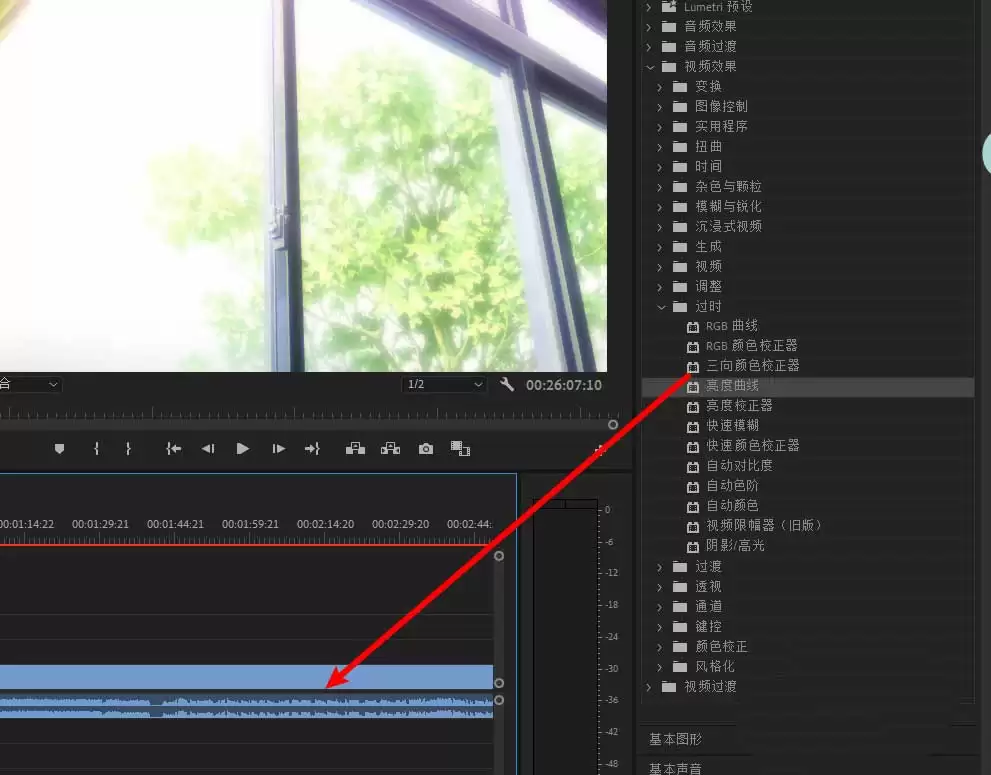Click the Mark In bracket icon
The image size is (991, 775).
click(96, 449)
